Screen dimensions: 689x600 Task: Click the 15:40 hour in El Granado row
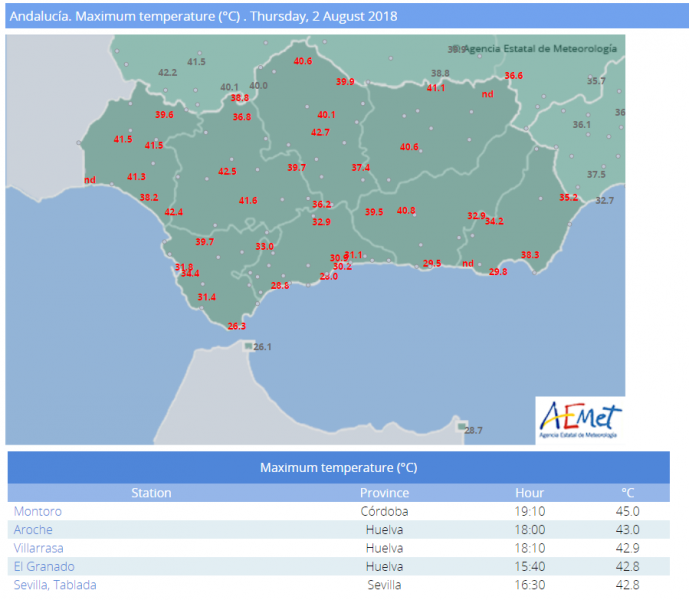coord(530,567)
